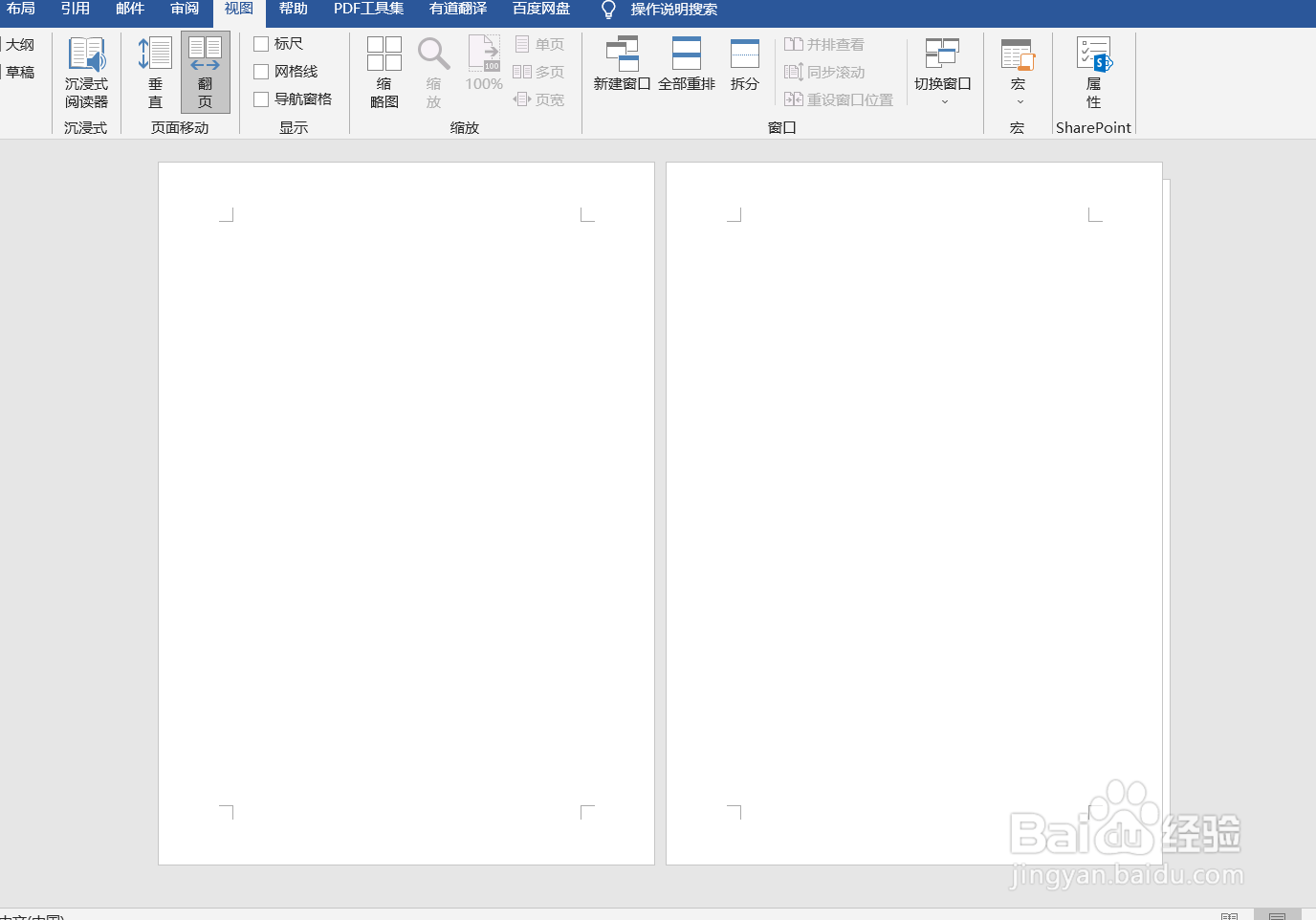Open the Review (审阅) tab
This screenshot has height=920, width=1316.
[185, 9]
